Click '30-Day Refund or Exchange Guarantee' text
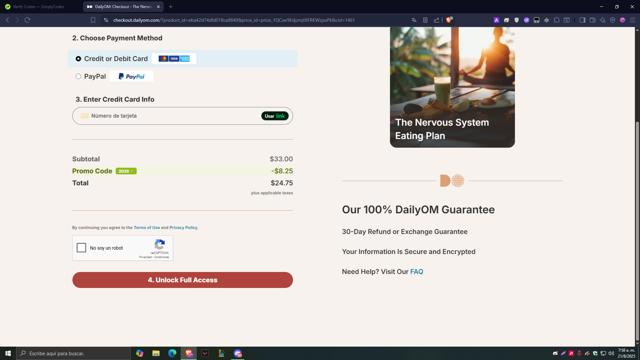 [x=404, y=231]
